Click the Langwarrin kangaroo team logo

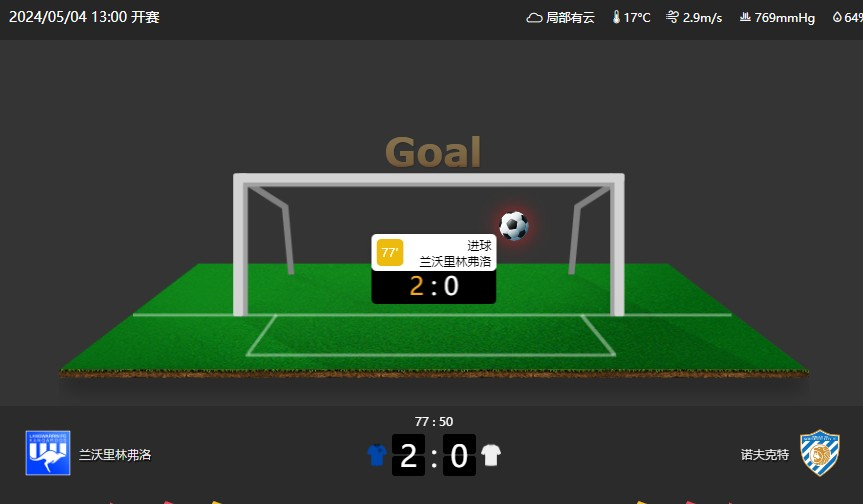click(x=48, y=453)
